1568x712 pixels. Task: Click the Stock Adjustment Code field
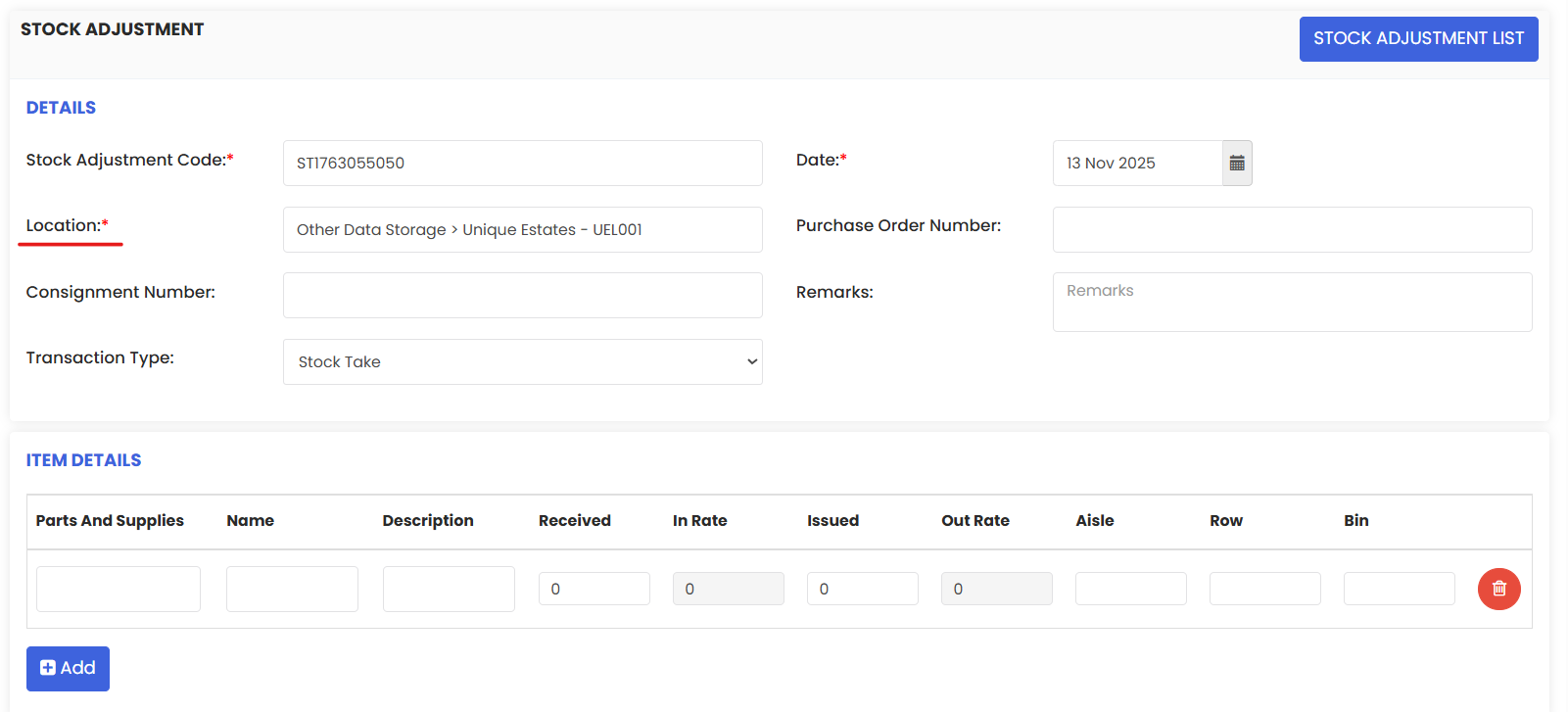523,164
